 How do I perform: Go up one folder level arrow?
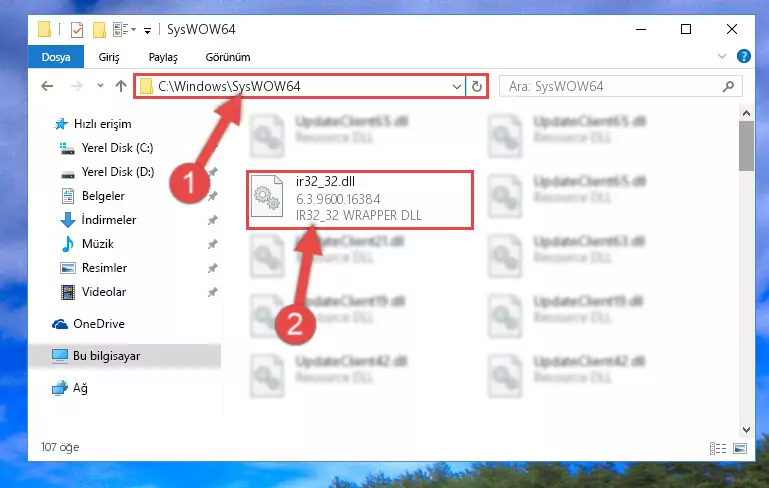121,86
